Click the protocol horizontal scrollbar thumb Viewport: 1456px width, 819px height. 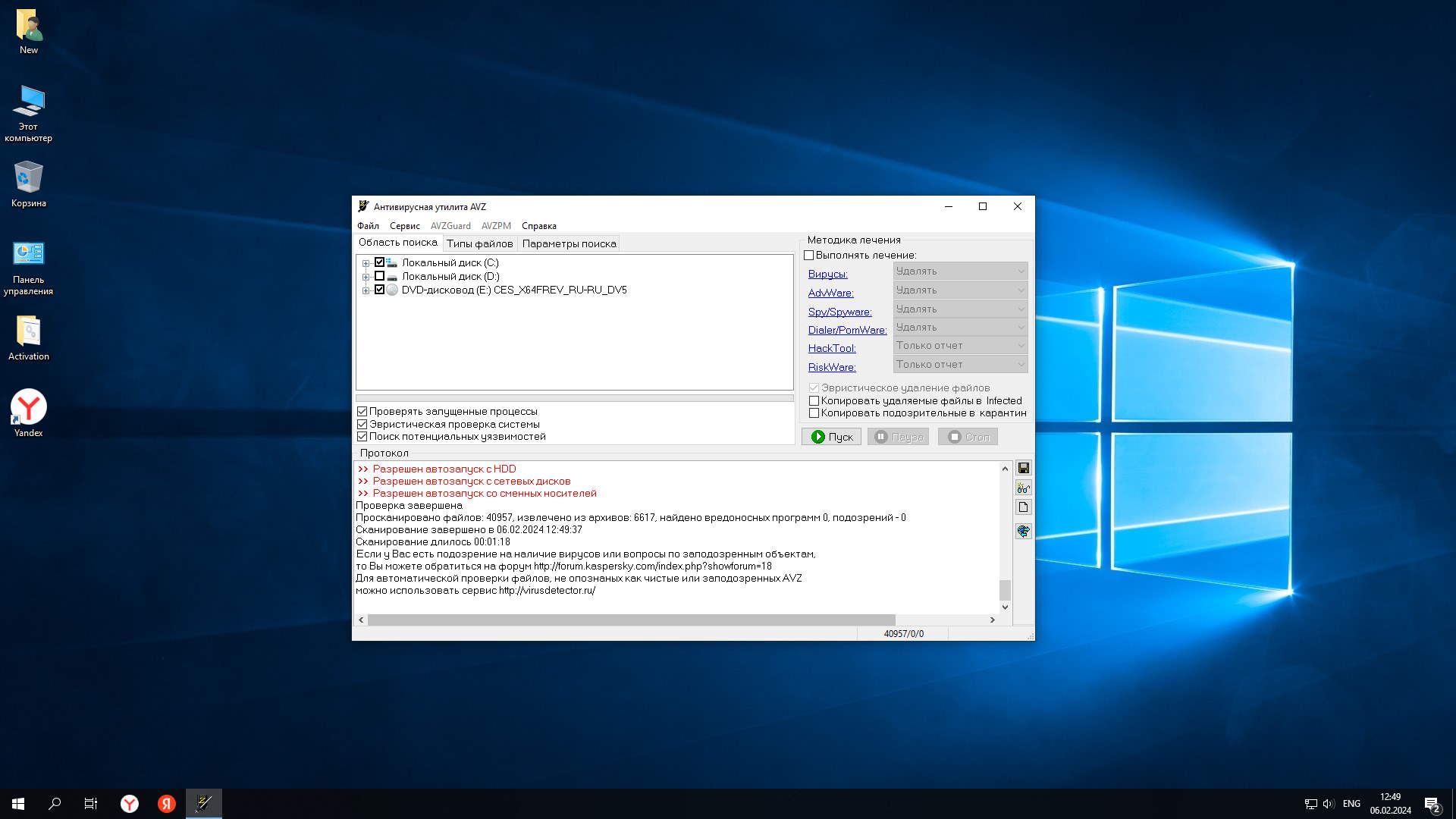tap(631, 620)
